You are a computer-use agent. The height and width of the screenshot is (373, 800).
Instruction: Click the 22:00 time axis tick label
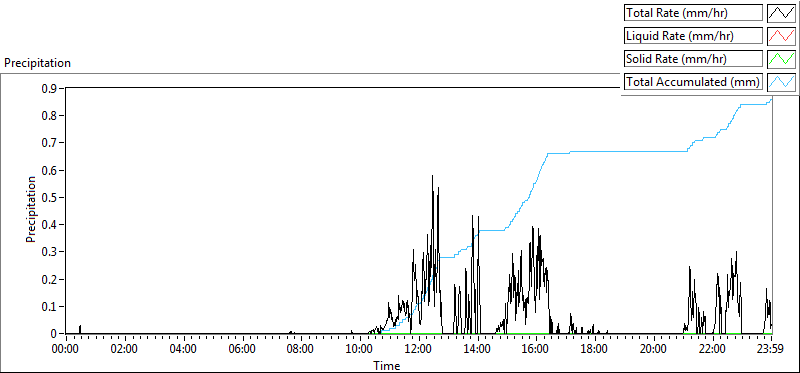point(713,349)
